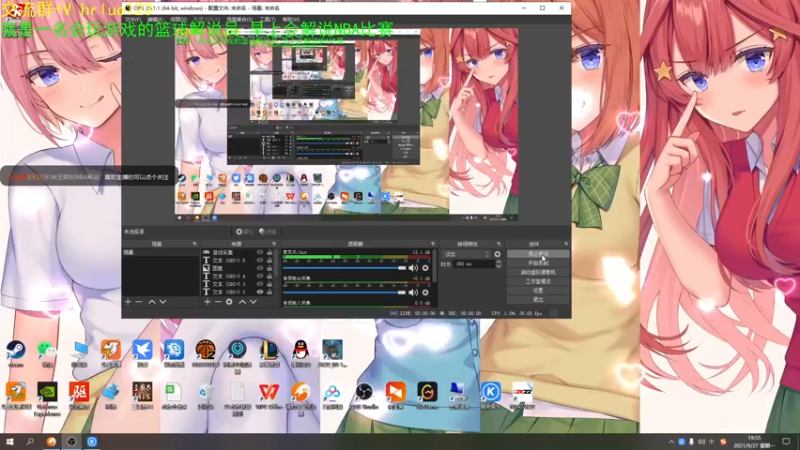Mute the desktop audio channel
This screenshot has width=800, height=450.
tap(413, 292)
